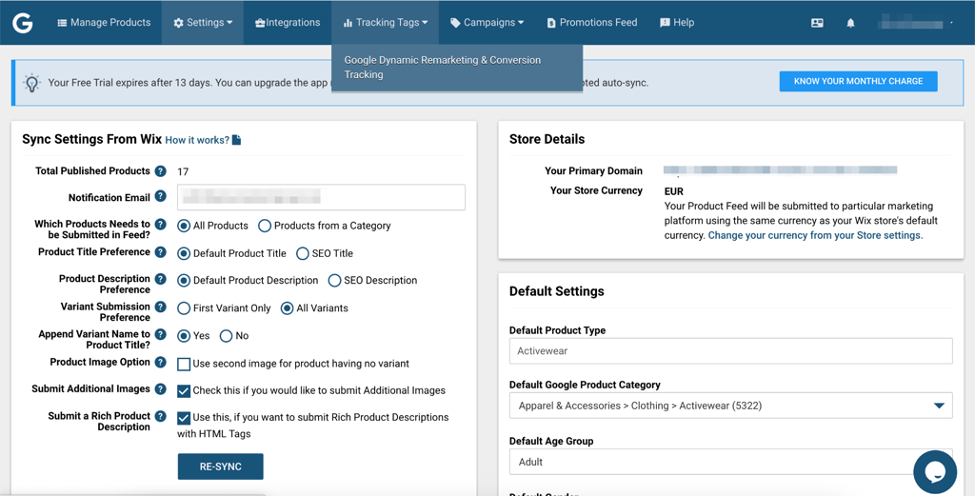The height and width of the screenshot is (497, 977).
Task: Select All Products radio option
Action: 184,226
